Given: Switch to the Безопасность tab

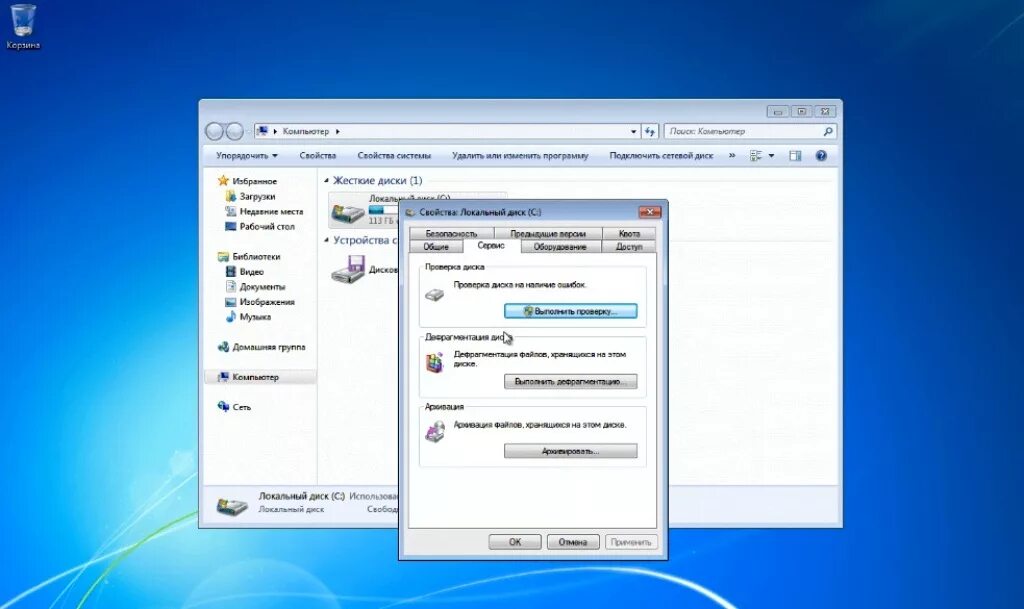Looking at the screenshot, I should (451, 233).
